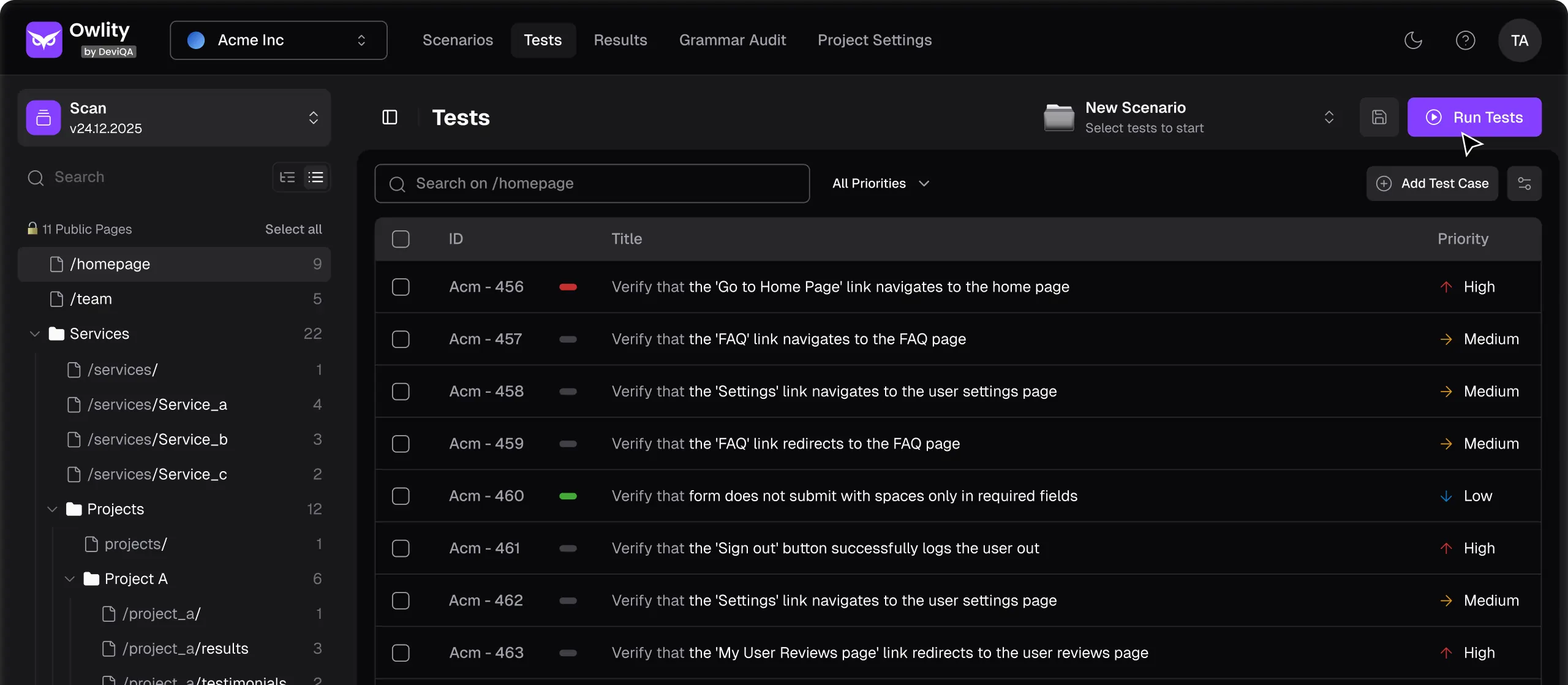Click red status pill for Acm - 456

pos(568,287)
